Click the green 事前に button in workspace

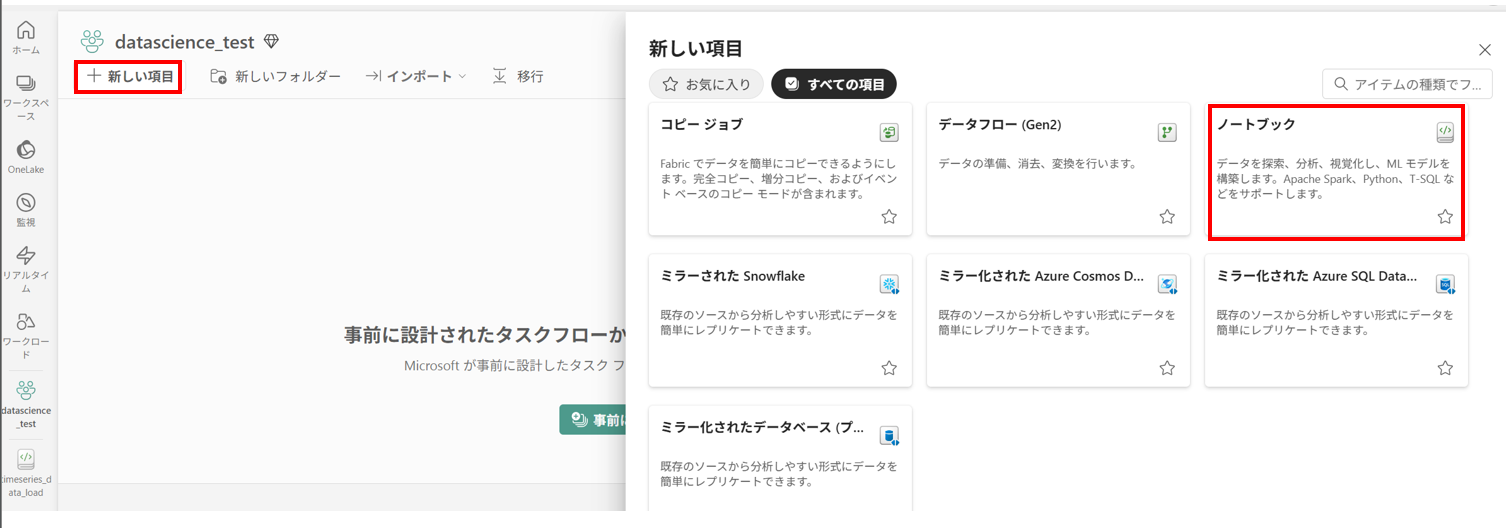[593, 420]
